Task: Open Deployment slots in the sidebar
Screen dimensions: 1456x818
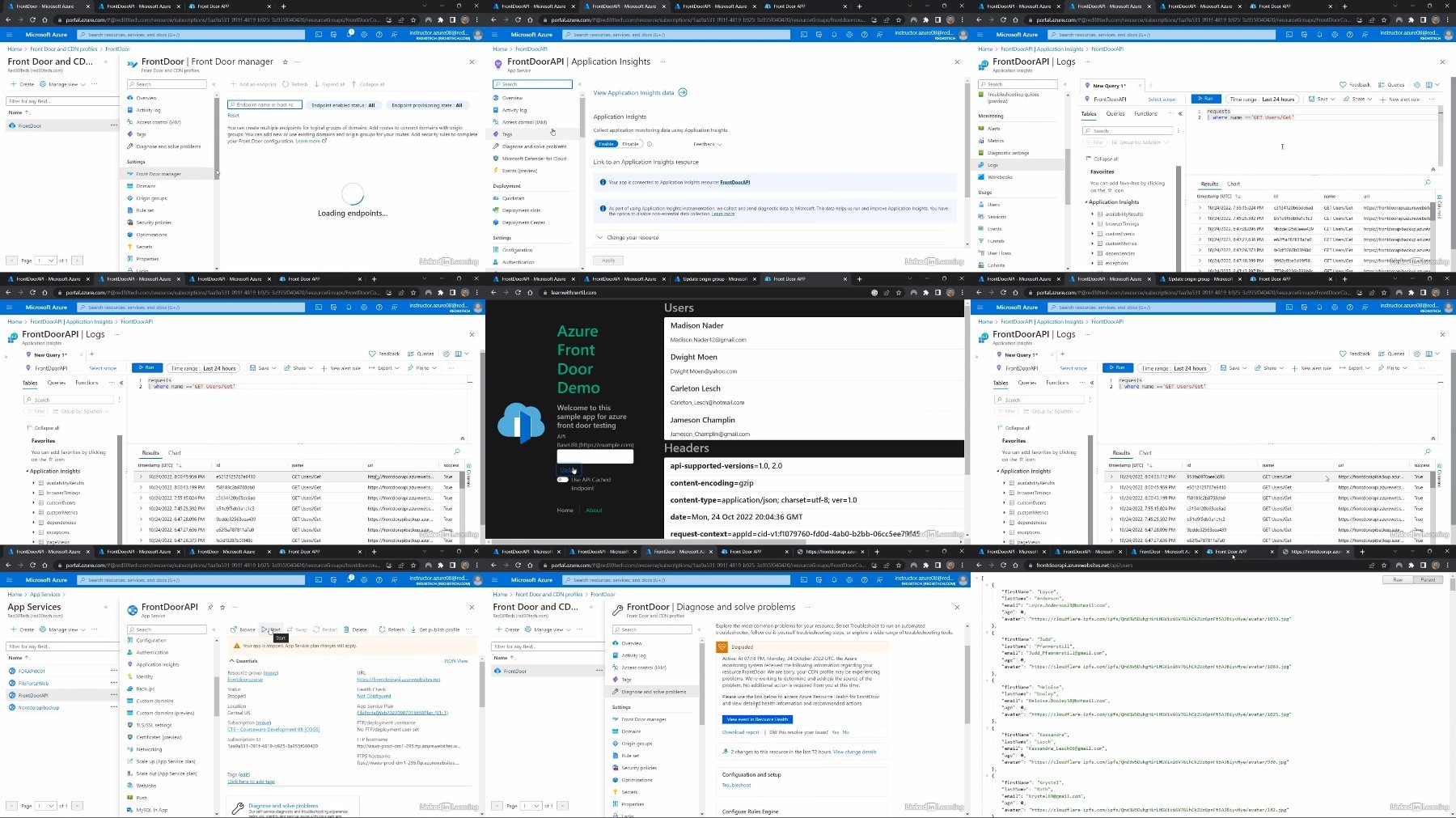Action: 521,210
